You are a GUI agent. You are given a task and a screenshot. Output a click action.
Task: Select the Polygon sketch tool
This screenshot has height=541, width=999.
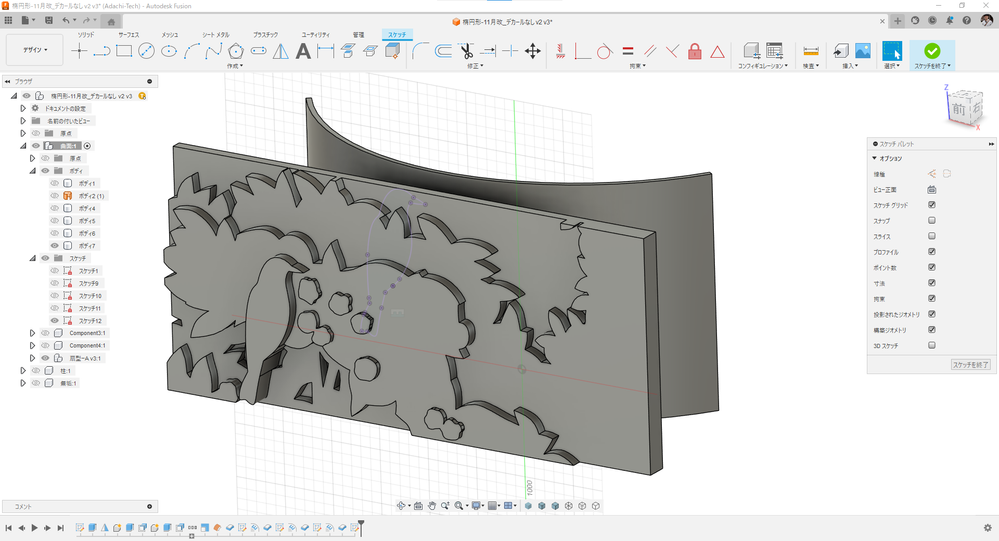tap(236, 52)
